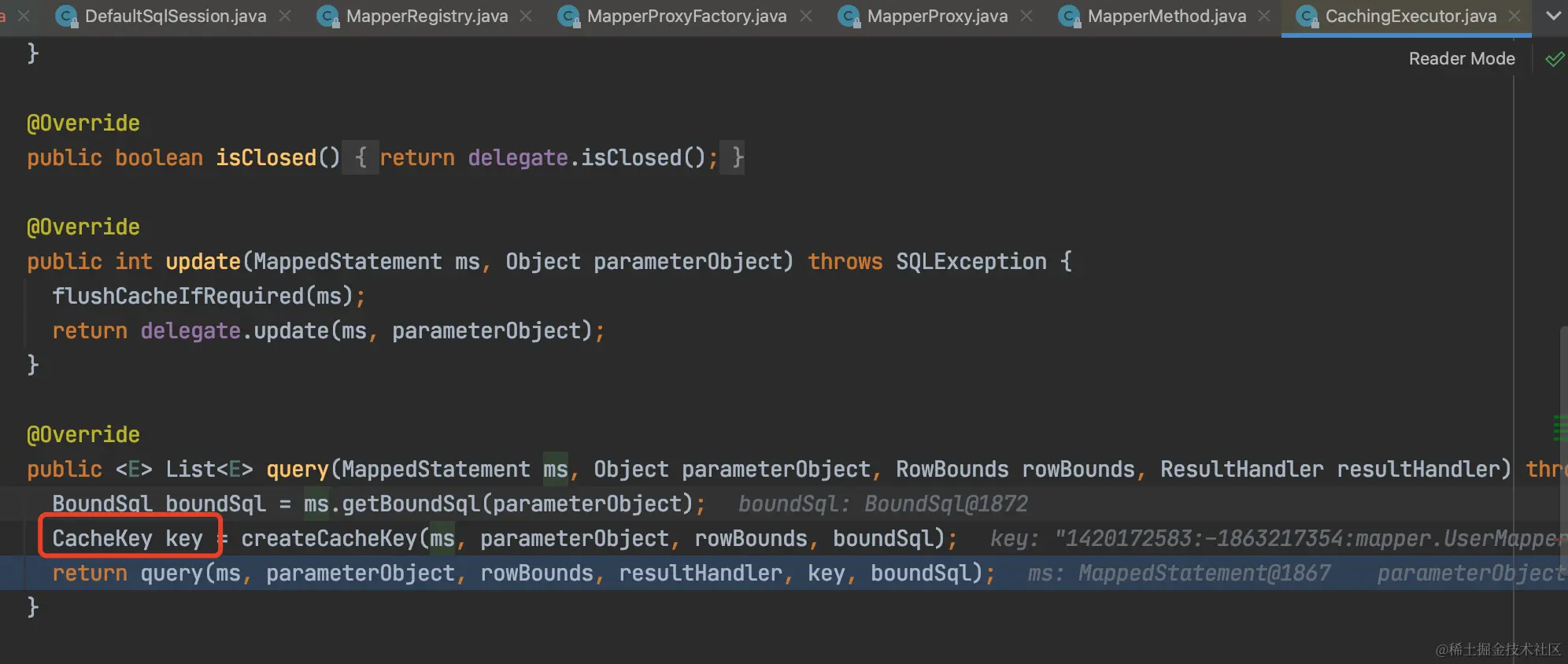The height and width of the screenshot is (664, 1568).
Task: Close the DefaultSqlSession.java tab
Action: coord(285,16)
